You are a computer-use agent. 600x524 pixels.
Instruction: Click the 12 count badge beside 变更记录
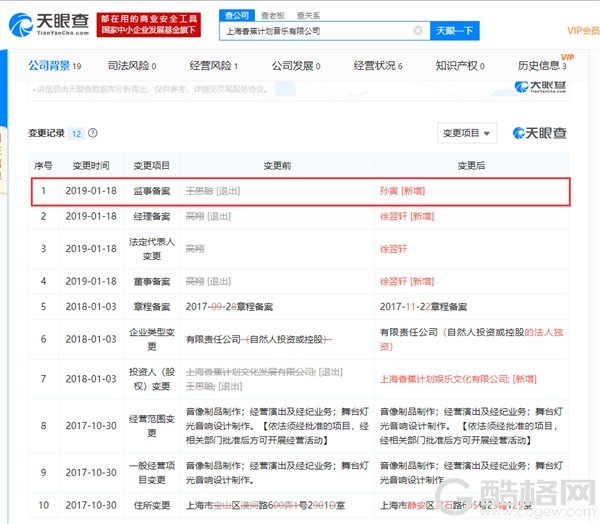[x=78, y=133]
